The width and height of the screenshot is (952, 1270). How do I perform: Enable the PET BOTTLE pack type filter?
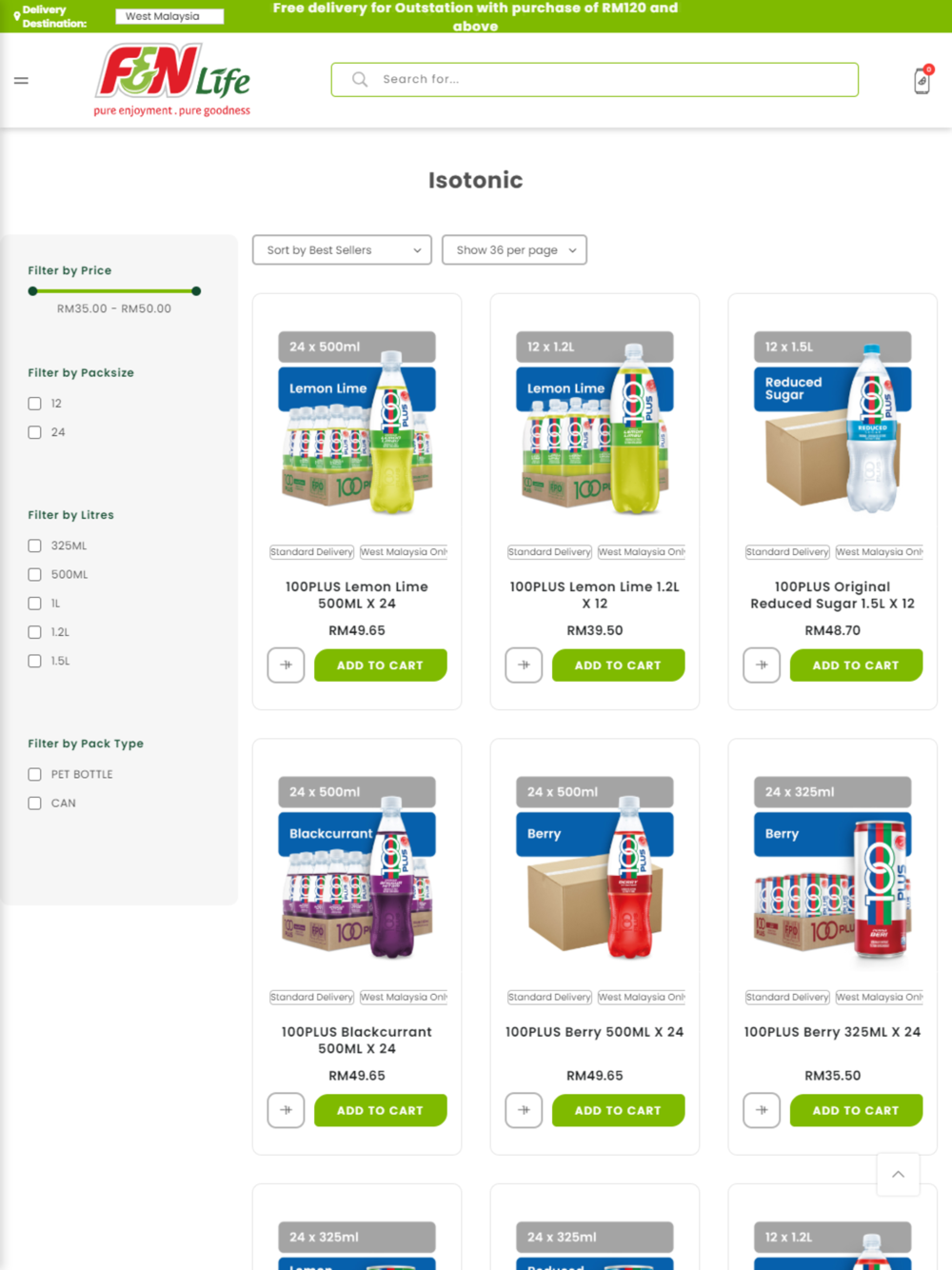35,775
